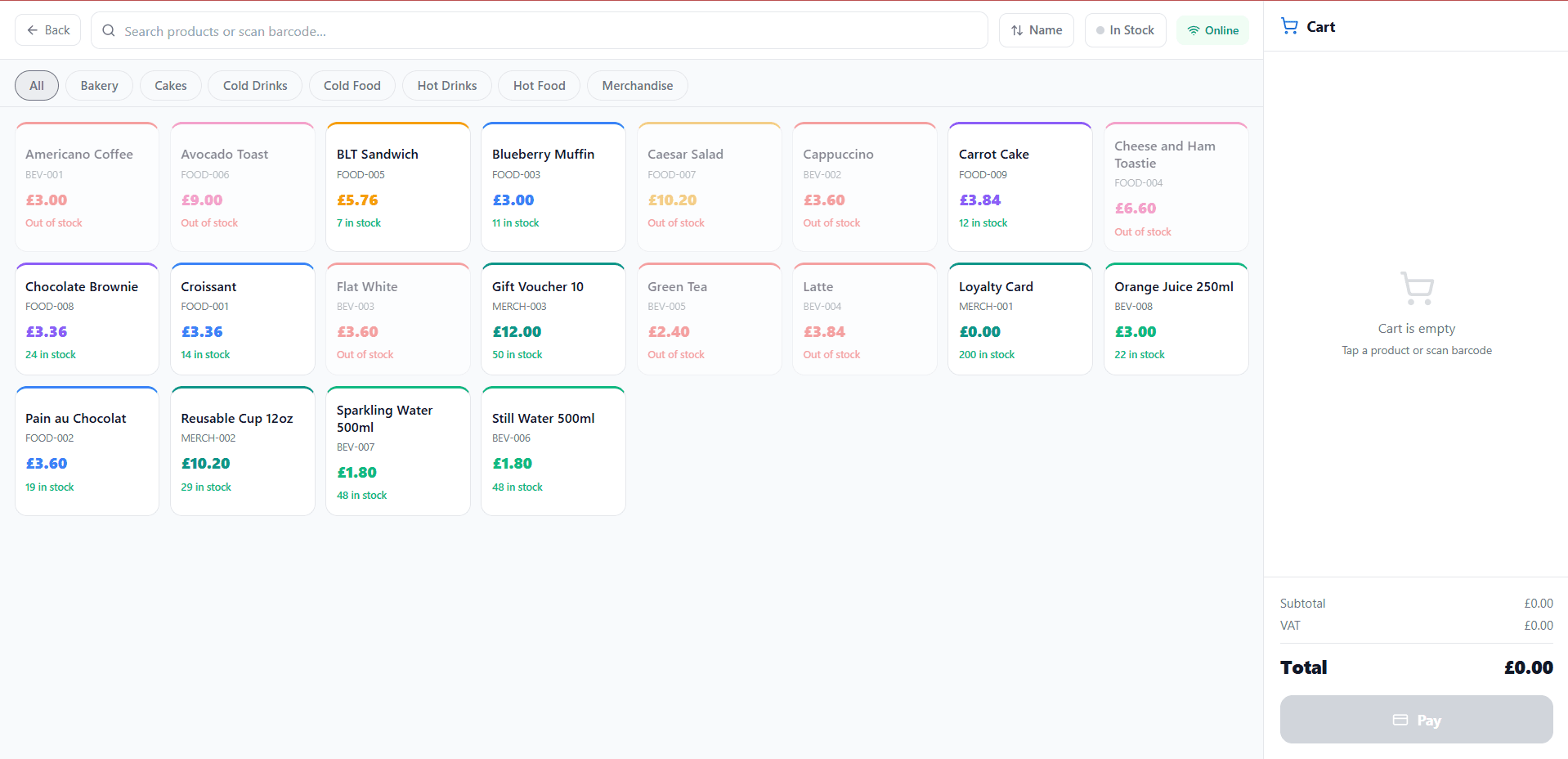
Task: Select the All category tab
Action: pyautogui.click(x=37, y=85)
